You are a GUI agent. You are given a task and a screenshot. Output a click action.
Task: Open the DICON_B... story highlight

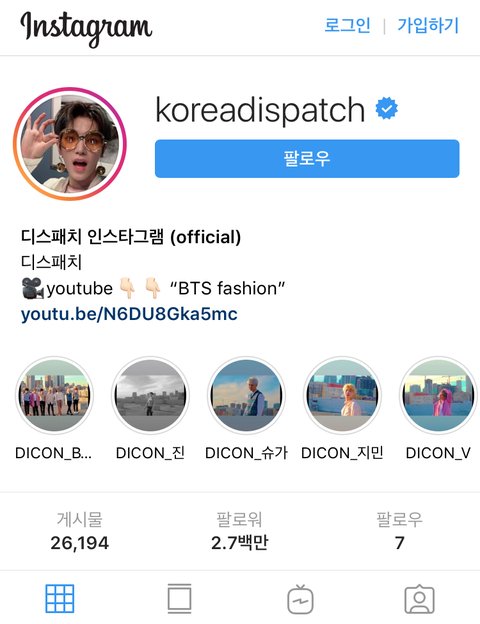54,395
